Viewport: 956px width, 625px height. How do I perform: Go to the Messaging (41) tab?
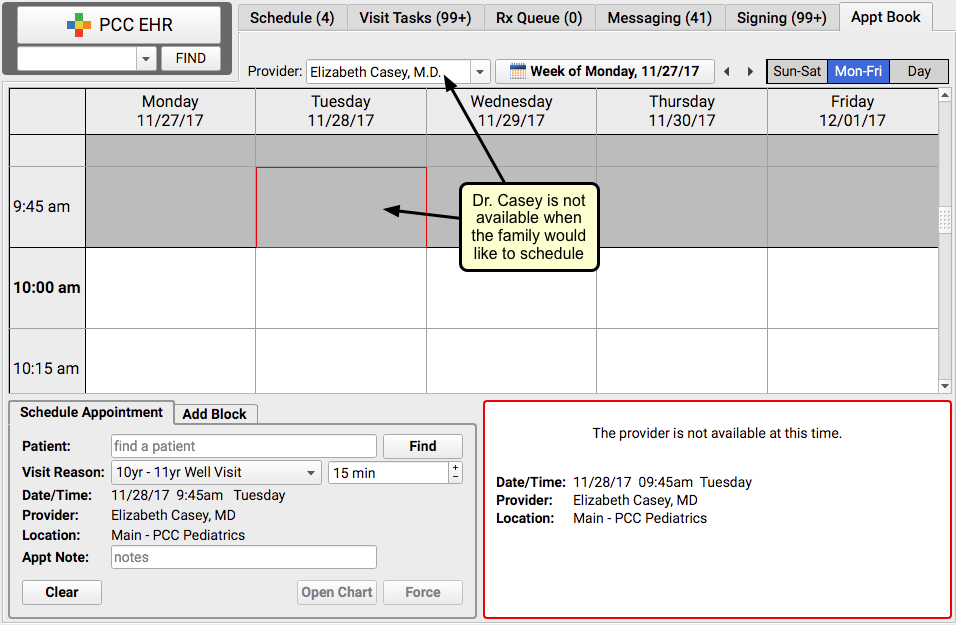[x=660, y=18]
